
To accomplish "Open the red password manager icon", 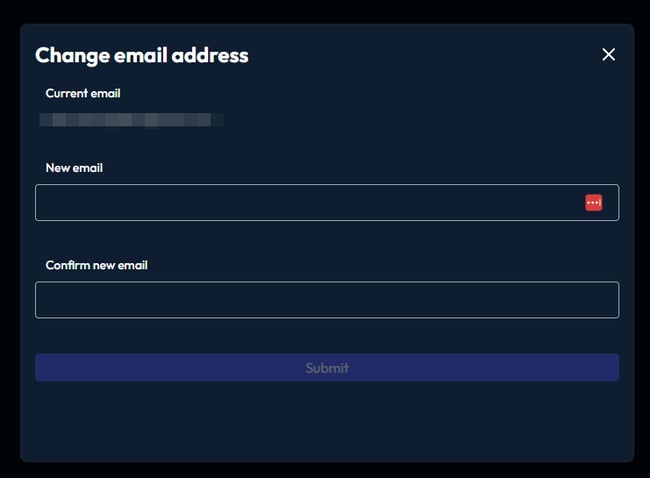I will point(593,202).
